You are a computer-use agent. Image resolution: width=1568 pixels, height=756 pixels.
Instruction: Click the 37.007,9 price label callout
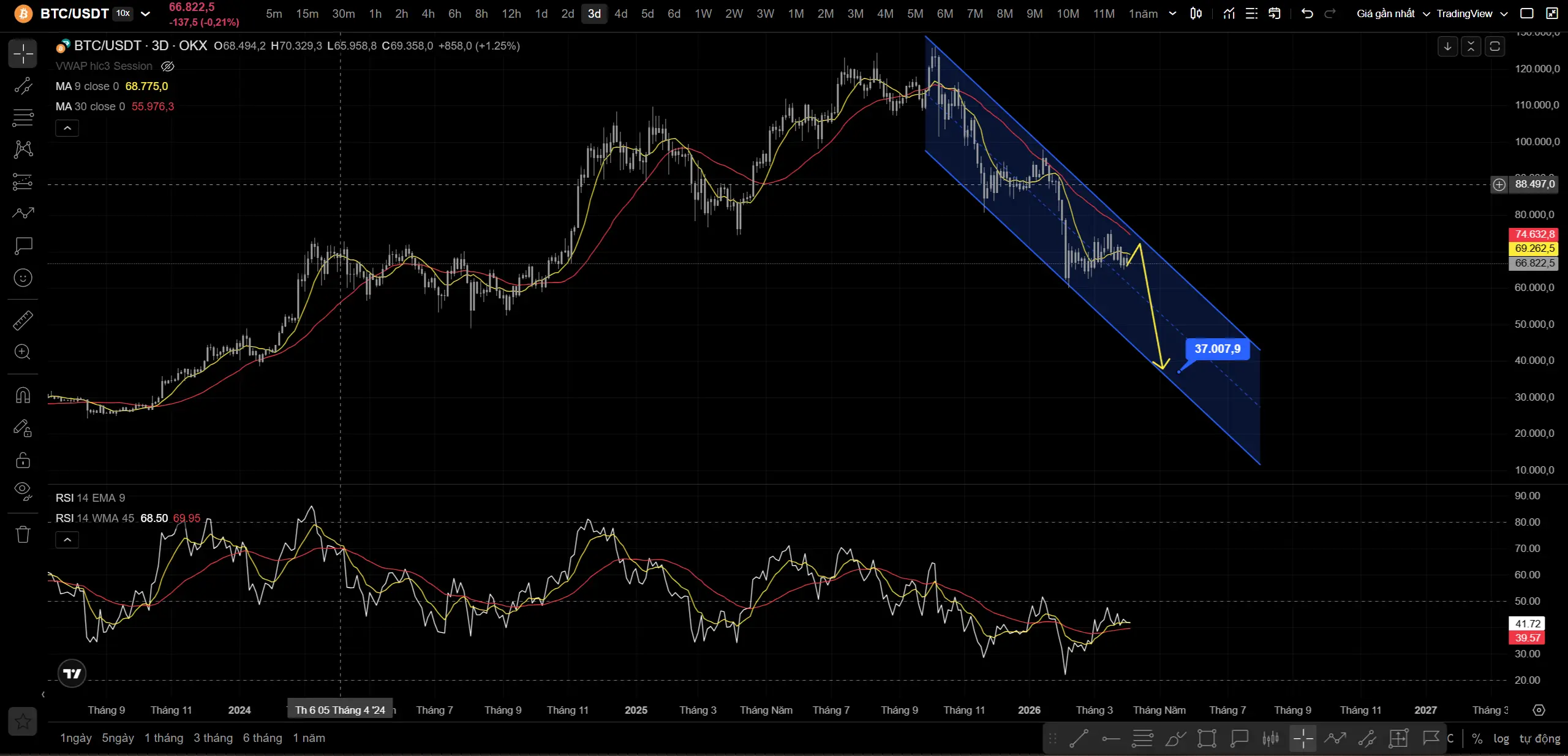1217,349
